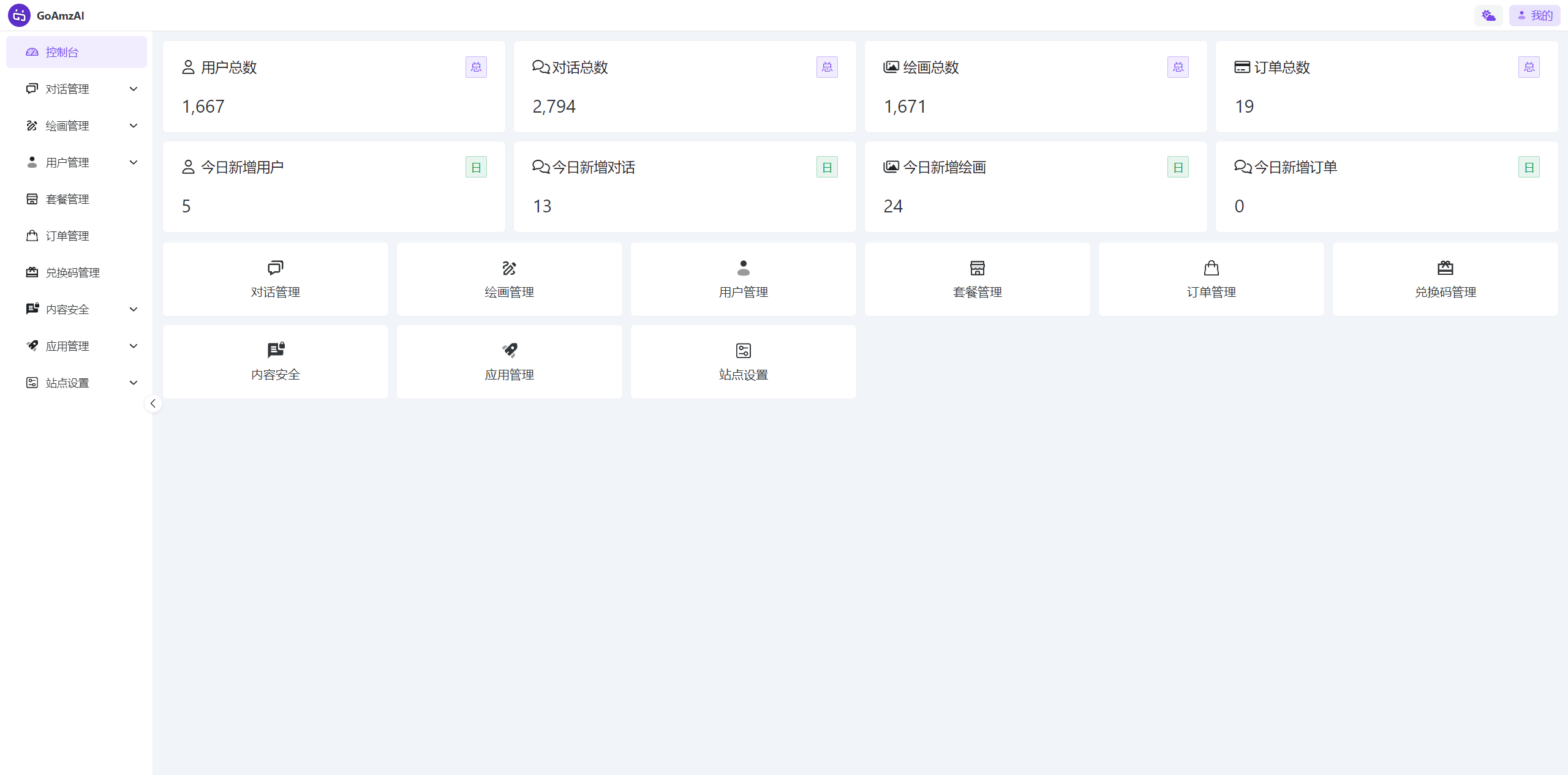Viewport: 1568px width, 775px height.
Task: Click the 今日新增绘画 statistics card
Action: tap(1035, 187)
